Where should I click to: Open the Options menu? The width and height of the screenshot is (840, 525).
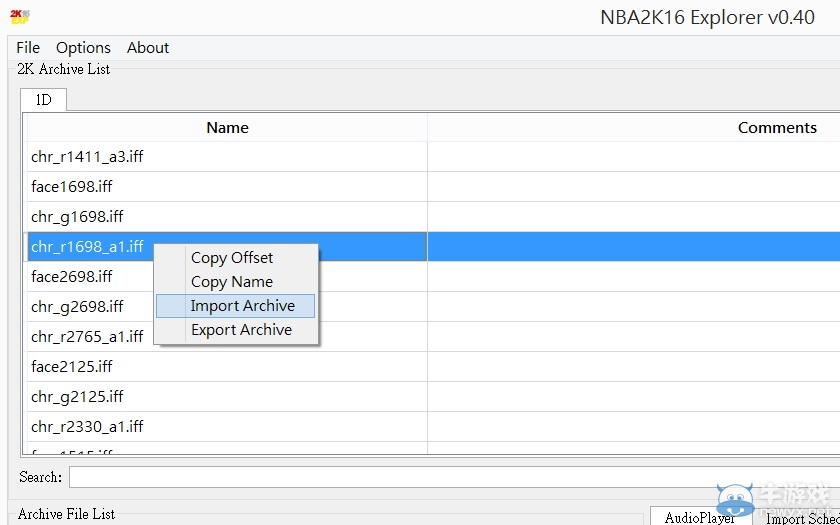(x=83, y=48)
